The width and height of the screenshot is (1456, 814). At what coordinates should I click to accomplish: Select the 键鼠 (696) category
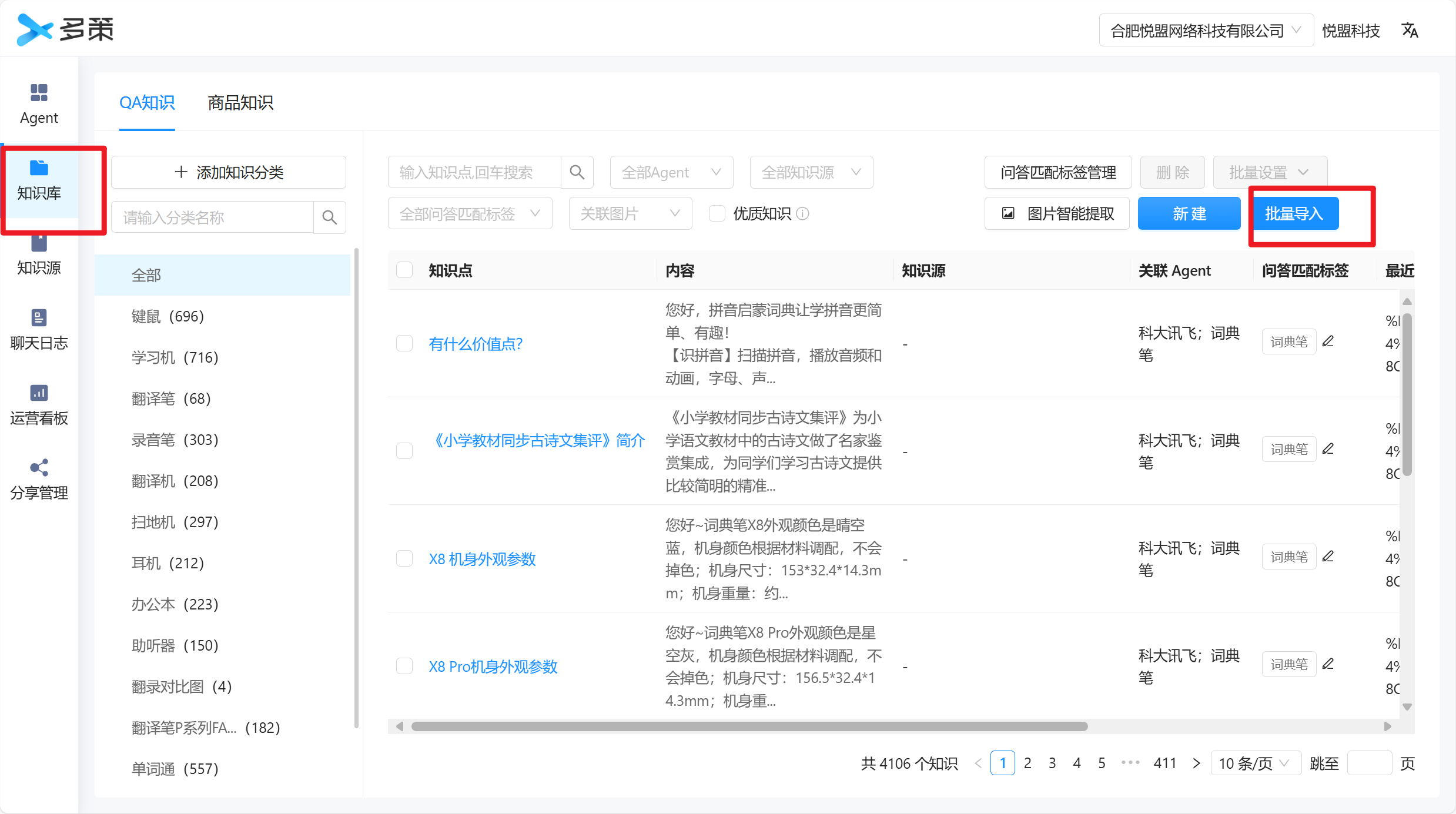click(x=222, y=316)
